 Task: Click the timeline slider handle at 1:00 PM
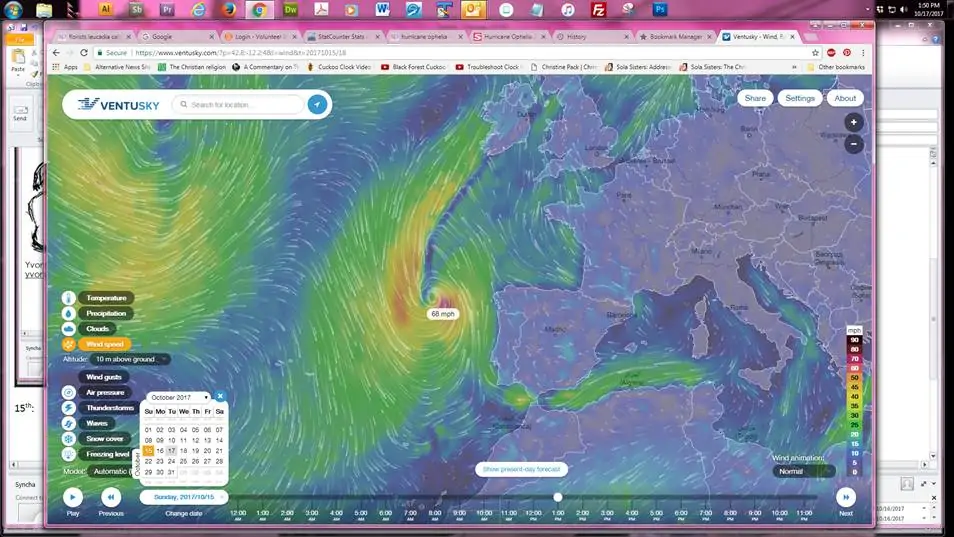[x=557, y=497]
